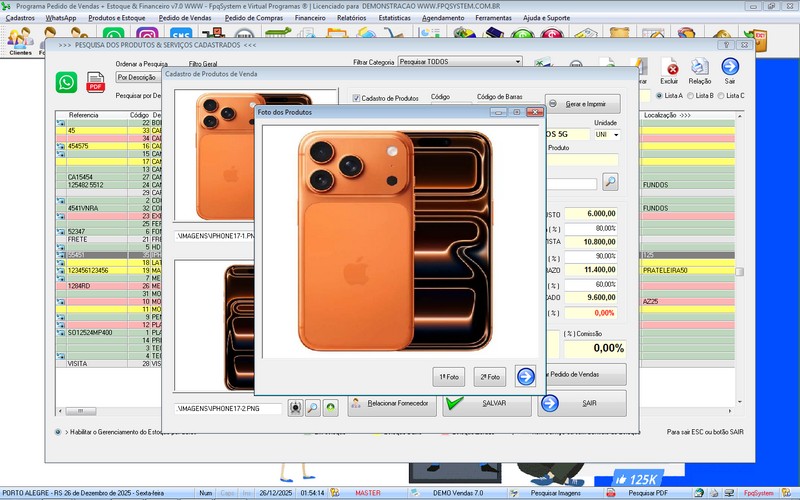Expand the Unidade UNI dropdown

(x=616, y=134)
